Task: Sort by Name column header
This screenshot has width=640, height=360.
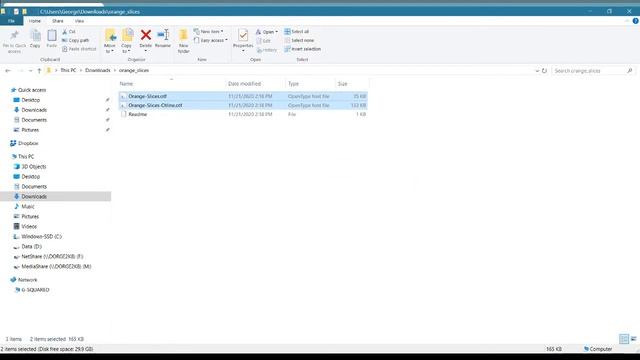Action: tap(171, 84)
